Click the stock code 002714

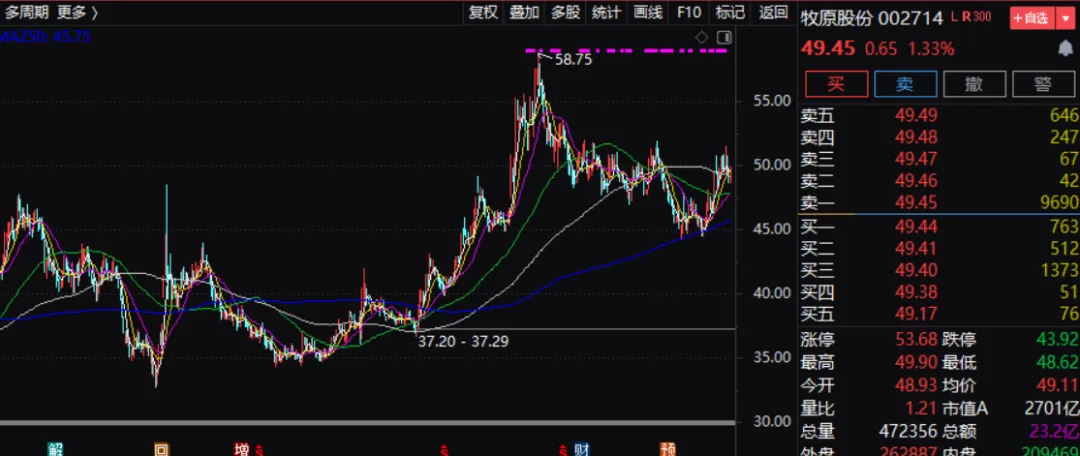point(911,18)
